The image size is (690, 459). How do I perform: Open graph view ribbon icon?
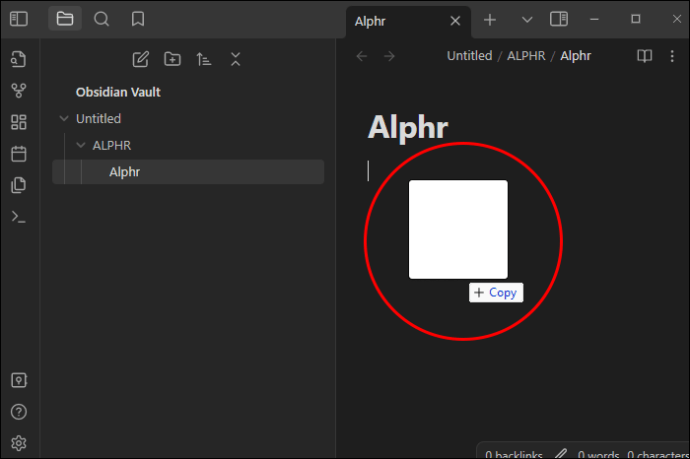pos(18,91)
